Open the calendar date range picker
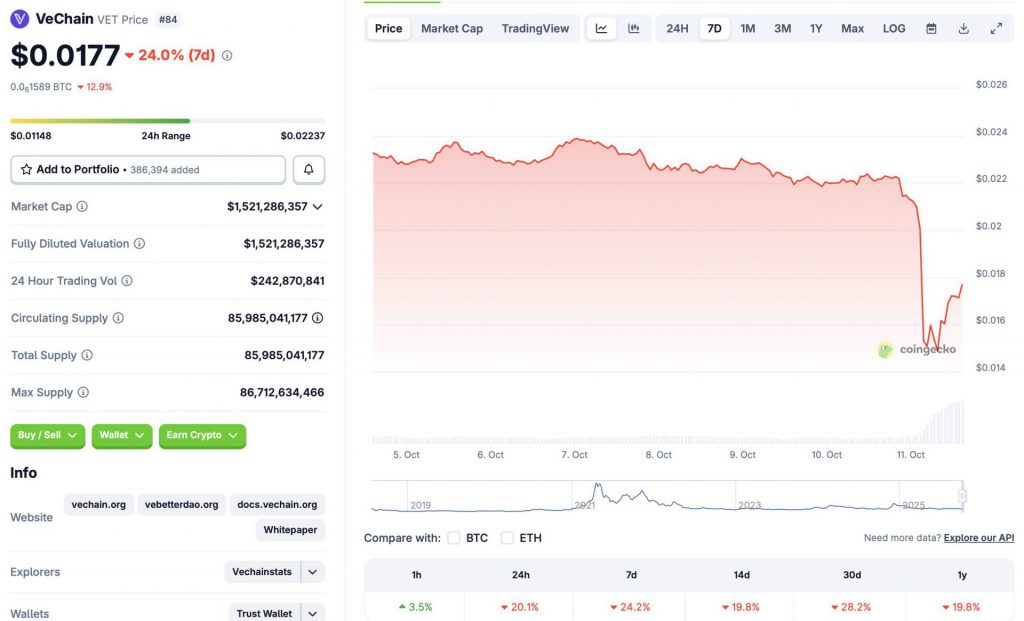 pyautogui.click(x=931, y=28)
